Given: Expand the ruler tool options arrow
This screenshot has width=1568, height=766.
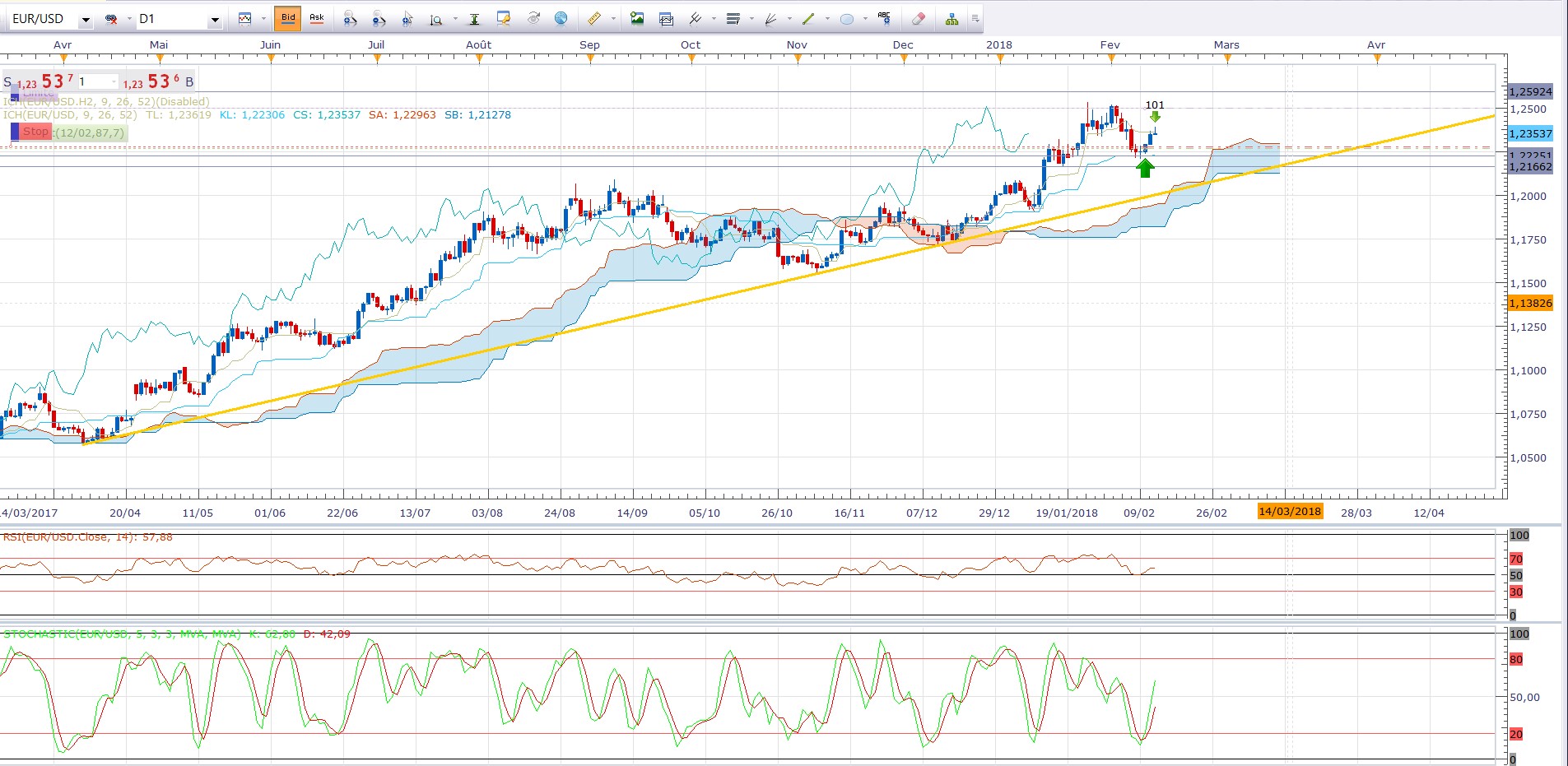Looking at the screenshot, I should pyautogui.click(x=613, y=19).
